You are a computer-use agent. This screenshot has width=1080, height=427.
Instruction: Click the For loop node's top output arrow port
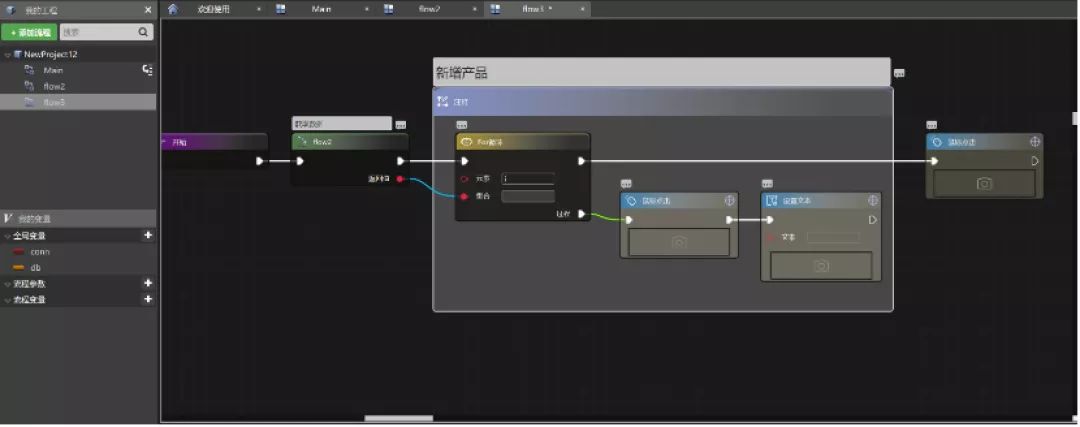(x=581, y=161)
